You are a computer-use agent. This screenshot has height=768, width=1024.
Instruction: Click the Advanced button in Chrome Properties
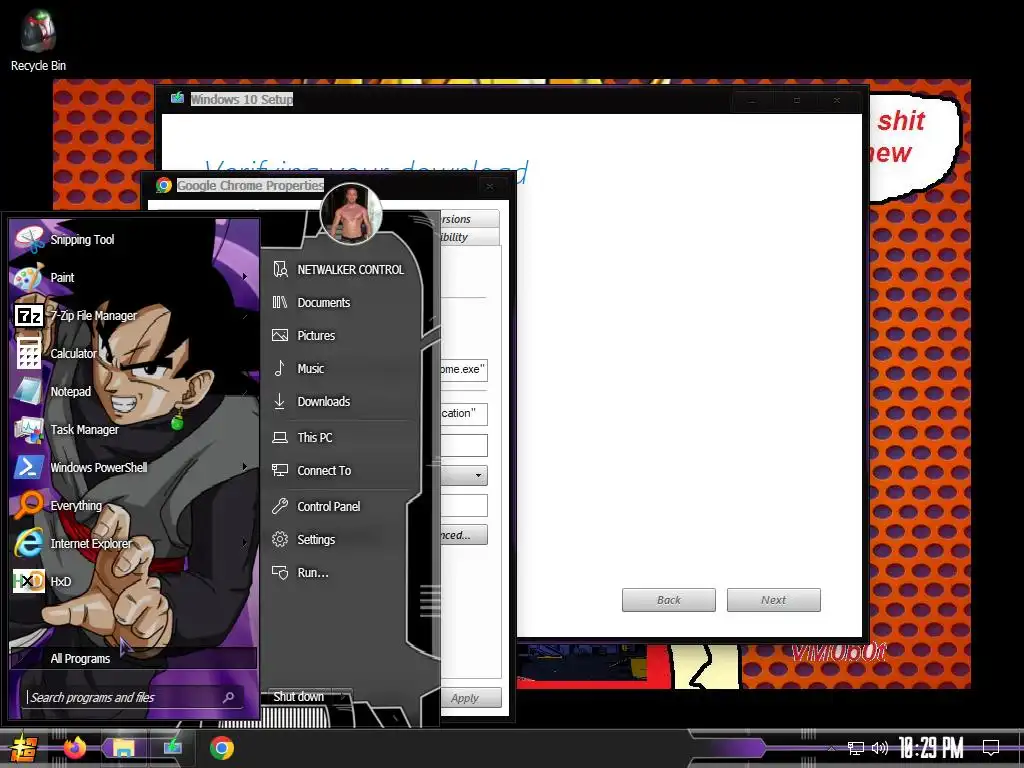[x=463, y=535]
